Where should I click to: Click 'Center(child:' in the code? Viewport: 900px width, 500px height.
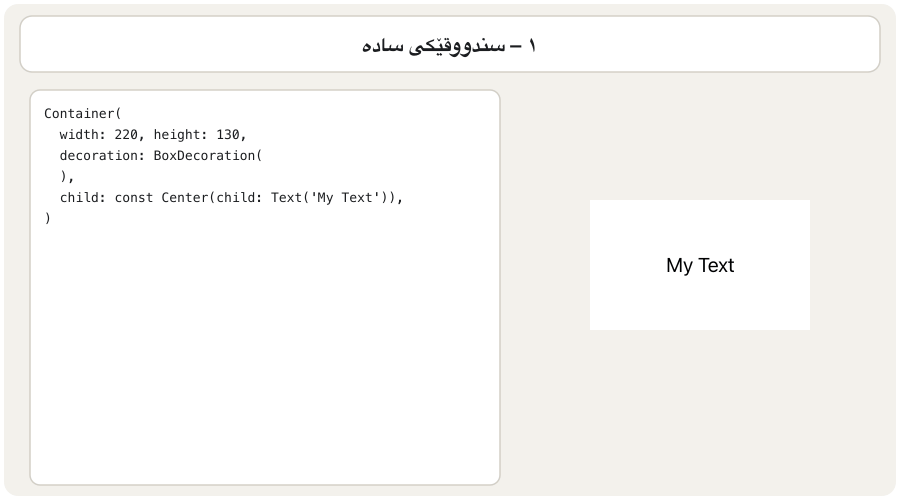pos(212,197)
